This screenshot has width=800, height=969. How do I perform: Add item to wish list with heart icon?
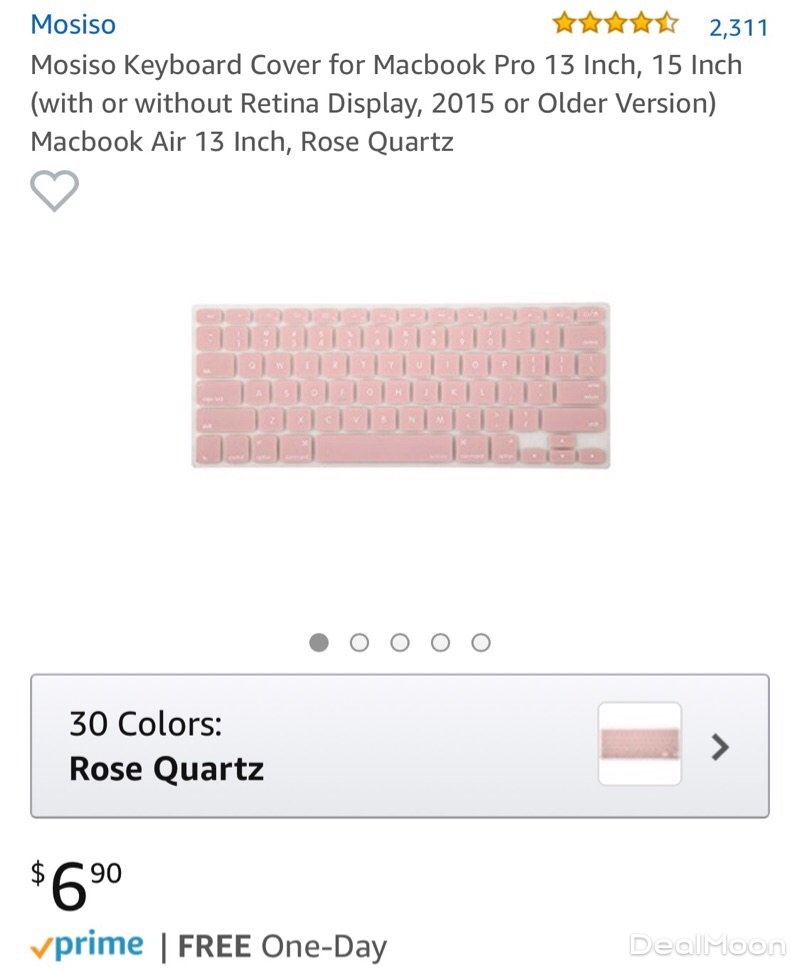tap(54, 191)
